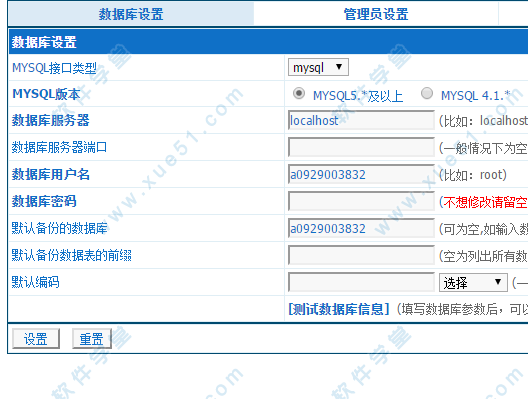The image size is (528, 399).
Task: Click the 默认备份的数据库 label text
Action: coord(60,228)
